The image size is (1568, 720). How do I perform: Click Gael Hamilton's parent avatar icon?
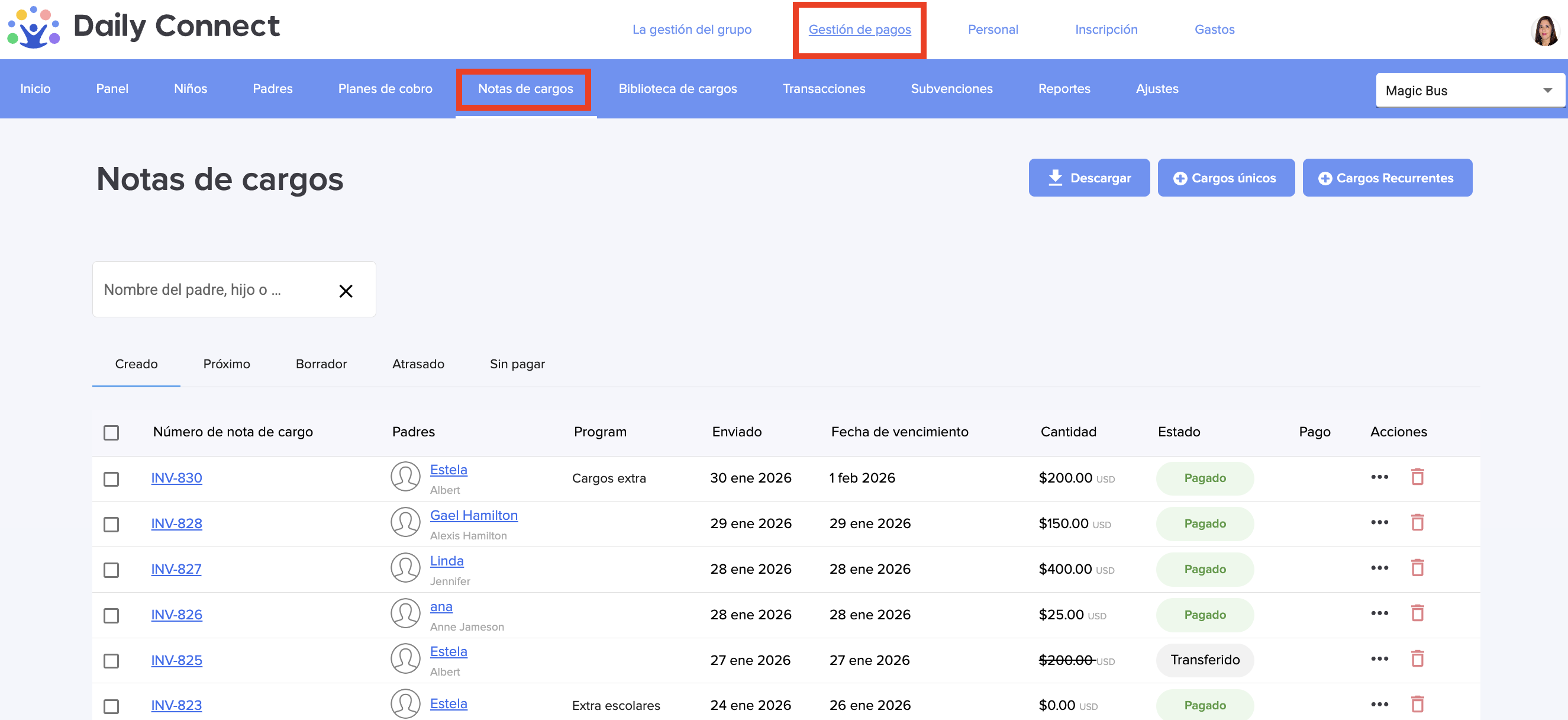[x=405, y=523]
